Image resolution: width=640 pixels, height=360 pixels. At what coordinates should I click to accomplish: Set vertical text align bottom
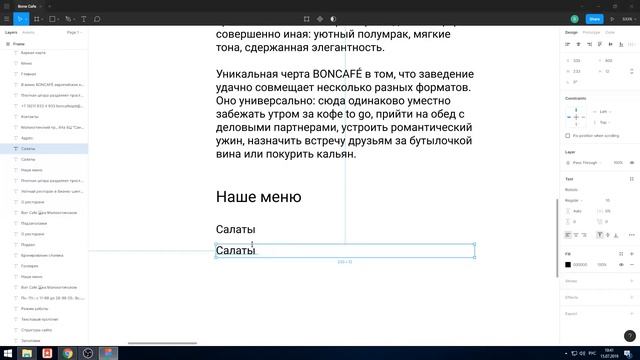click(x=616, y=235)
